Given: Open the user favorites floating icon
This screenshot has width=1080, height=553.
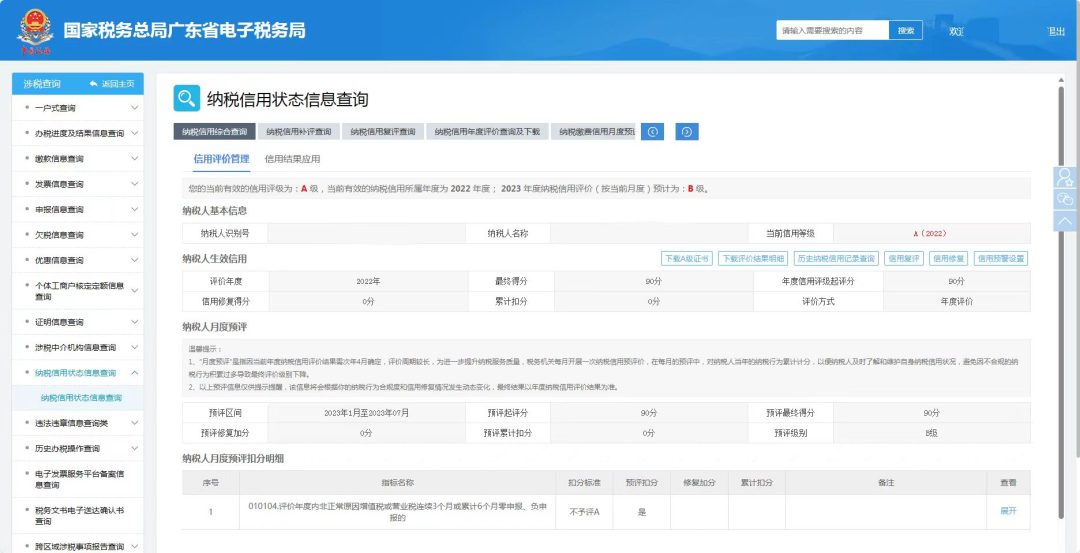Looking at the screenshot, I should tap(1066, 177).
